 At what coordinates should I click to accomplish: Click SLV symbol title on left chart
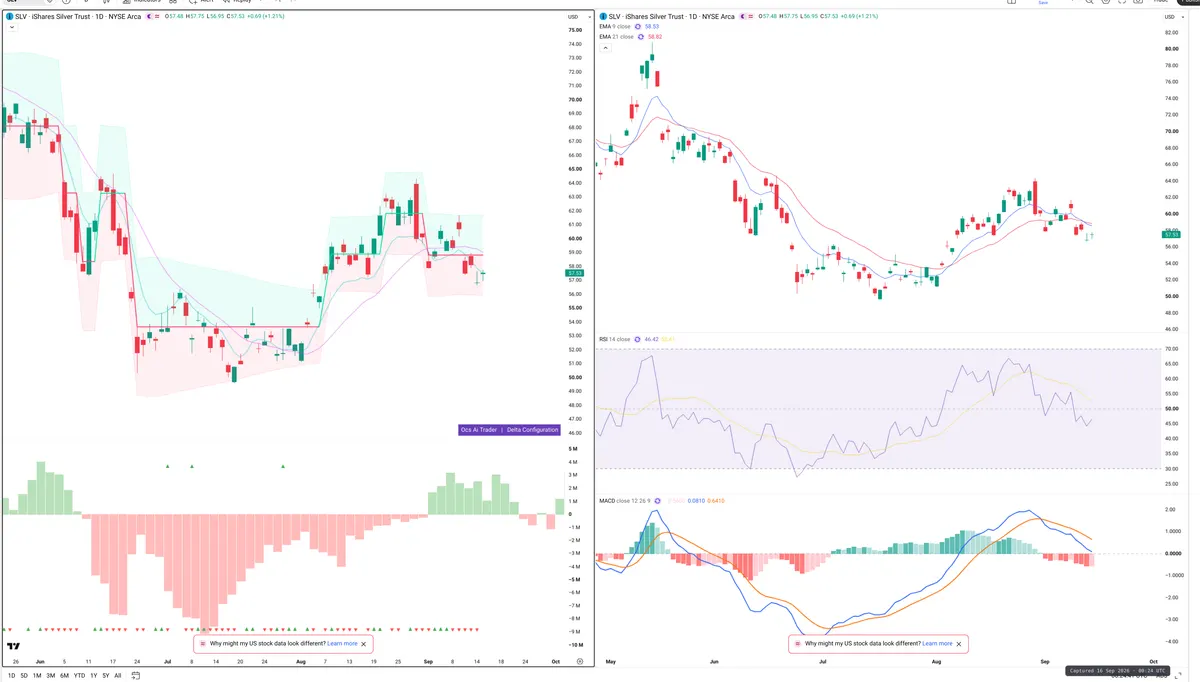pos(77,17)
